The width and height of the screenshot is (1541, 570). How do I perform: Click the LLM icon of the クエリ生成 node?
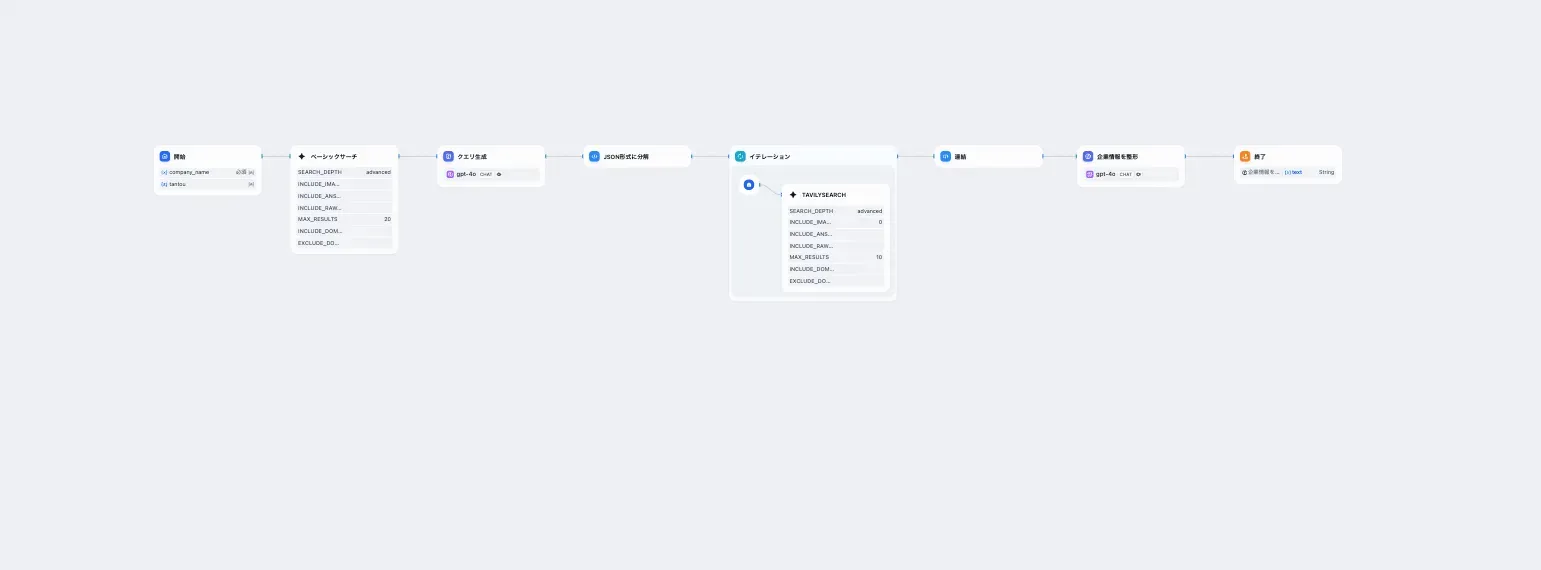(449, 157)
